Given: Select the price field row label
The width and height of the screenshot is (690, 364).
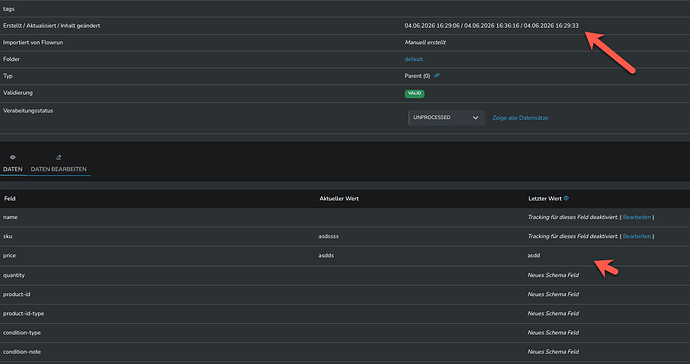Looking at the screenshot, I should click(x=9, y=255).
